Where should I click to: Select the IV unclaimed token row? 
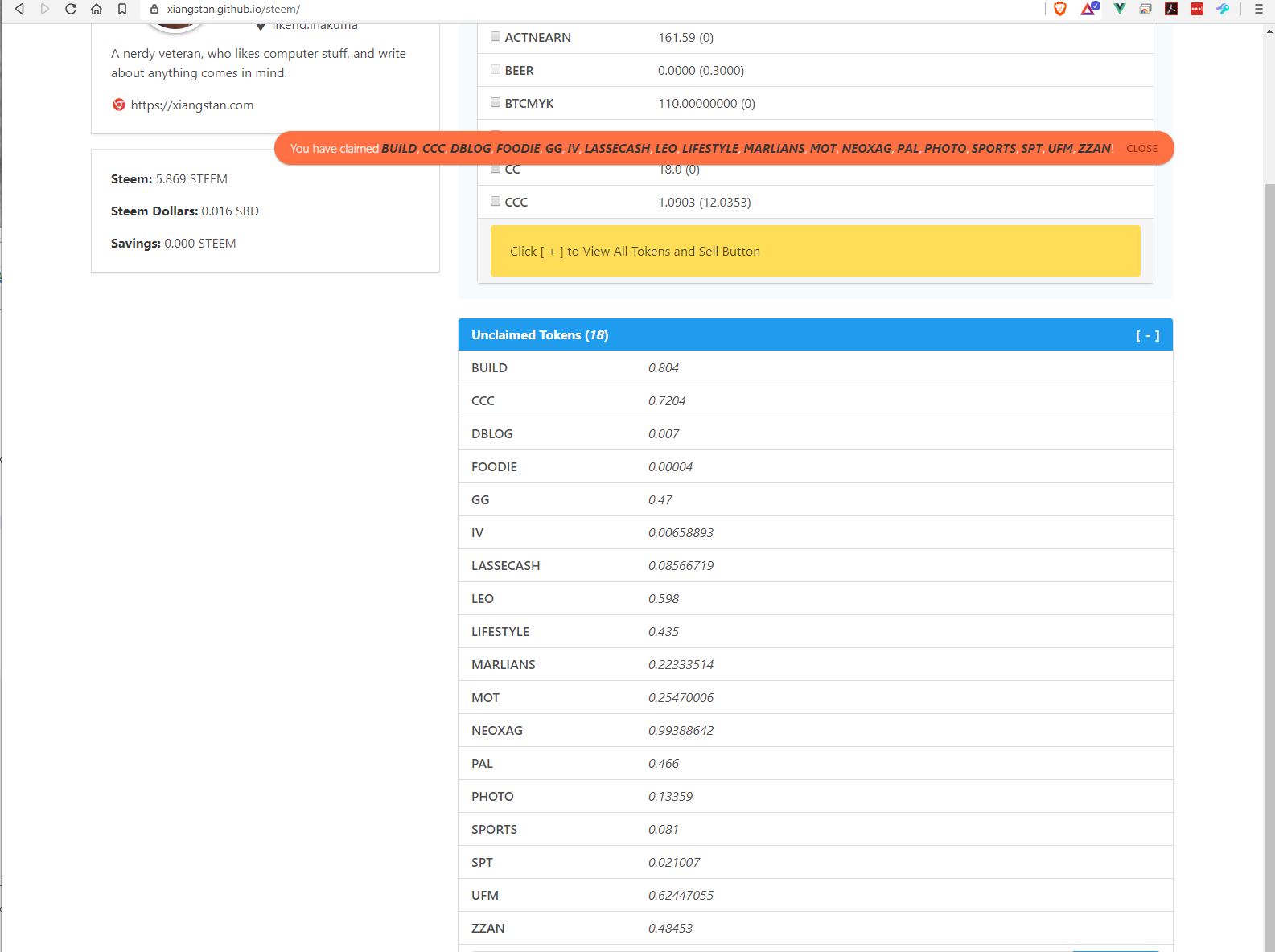tap(815, 532)
